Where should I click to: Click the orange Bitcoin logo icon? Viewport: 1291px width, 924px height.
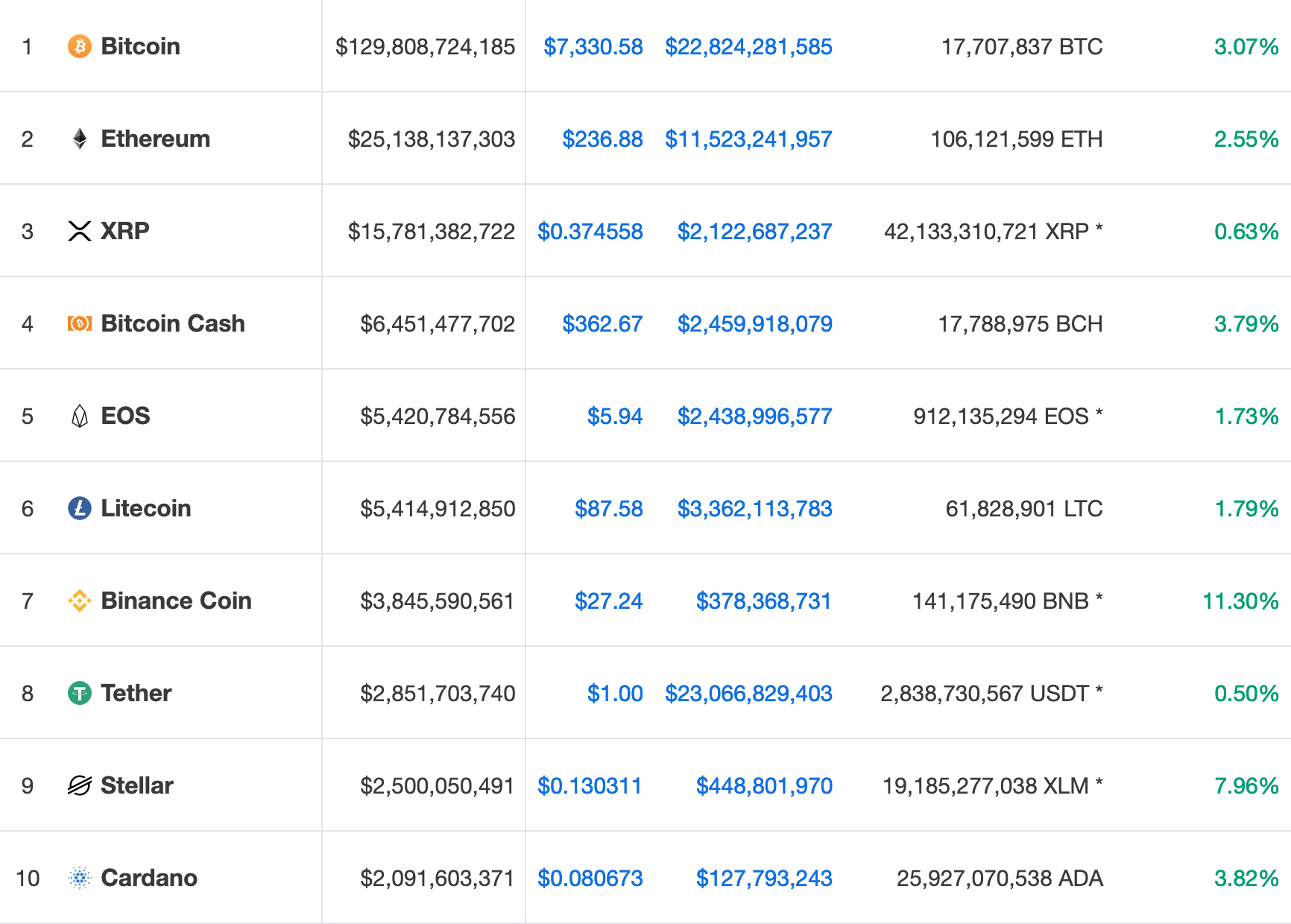click(80, 46)
